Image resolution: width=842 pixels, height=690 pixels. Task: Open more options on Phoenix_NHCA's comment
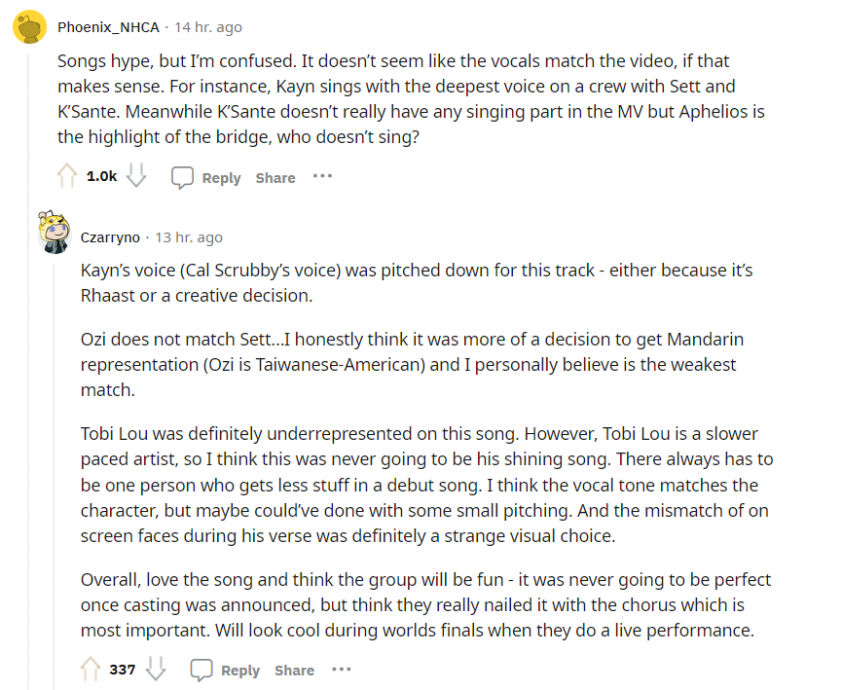tap(322, 176)
